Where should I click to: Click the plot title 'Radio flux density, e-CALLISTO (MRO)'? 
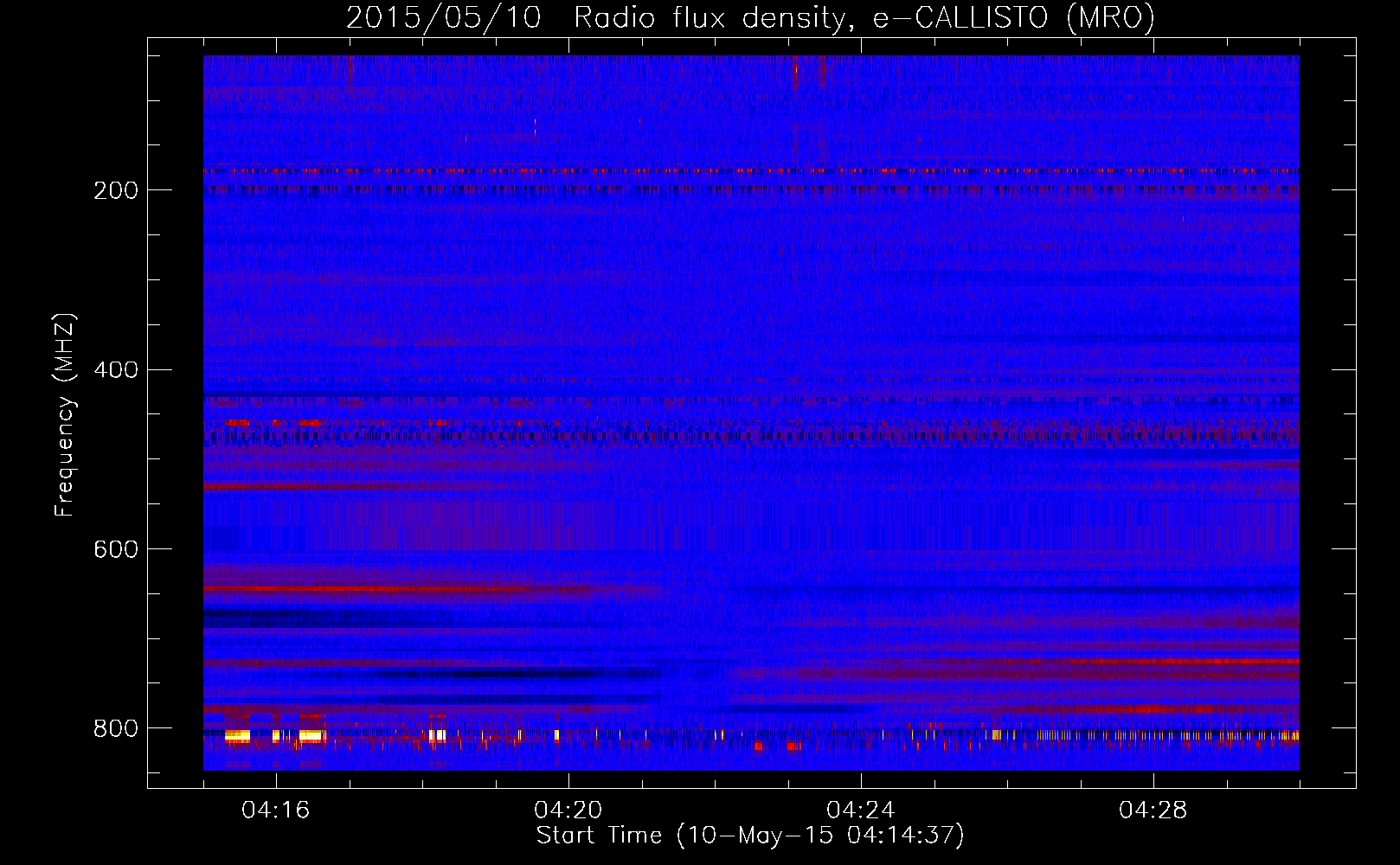[864, 17]
